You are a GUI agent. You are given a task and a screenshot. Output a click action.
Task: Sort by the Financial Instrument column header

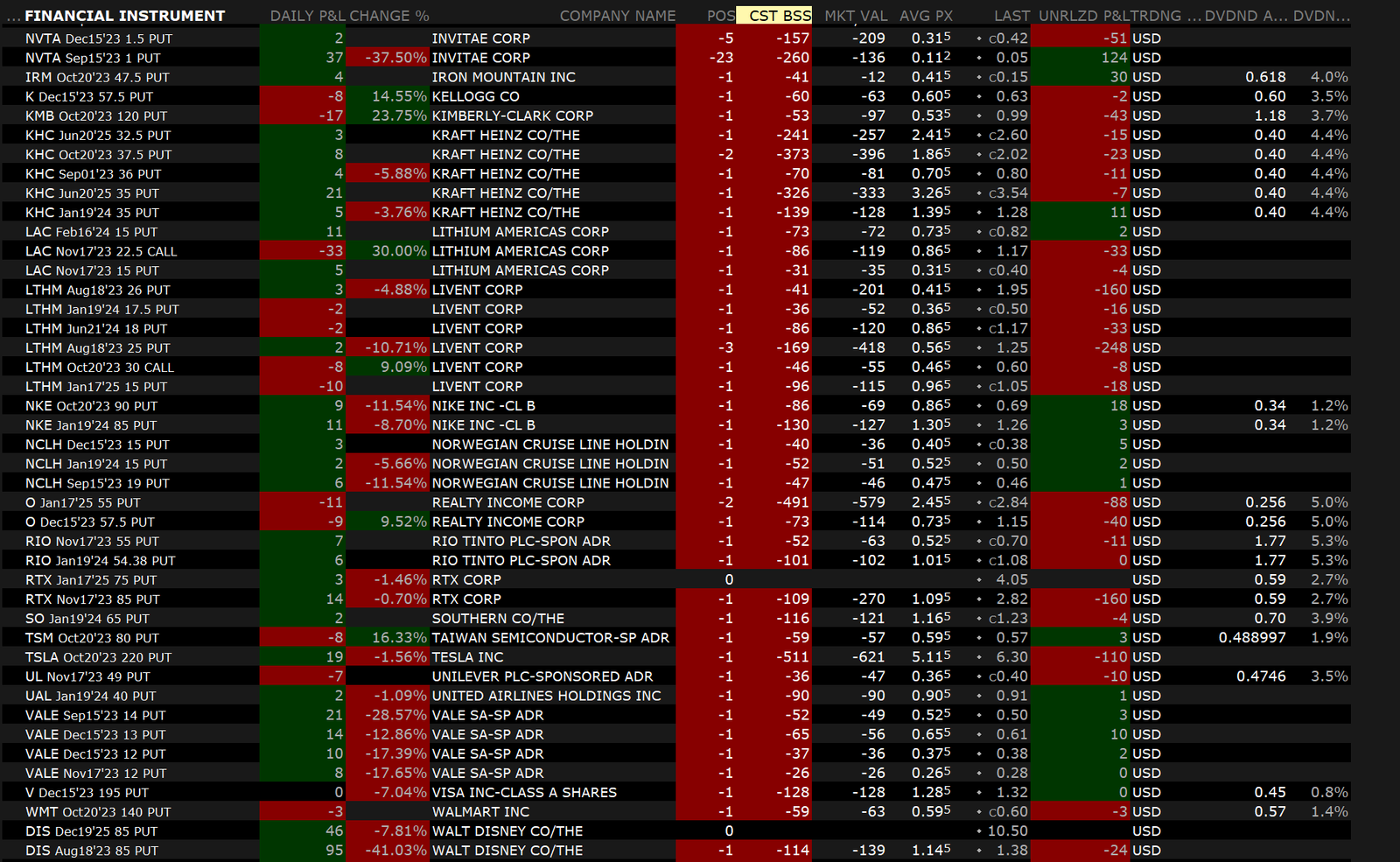click(x=124, y=16)
